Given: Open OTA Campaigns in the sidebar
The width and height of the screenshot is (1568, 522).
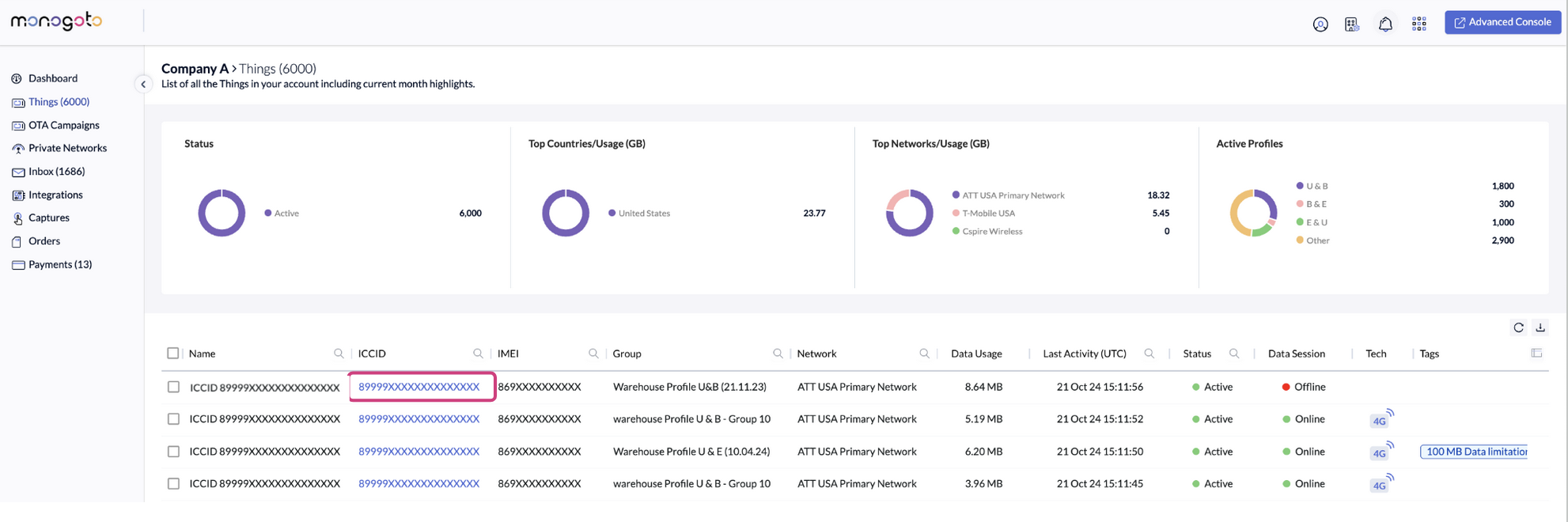Looking at the screenshot, I should [x=63, y=125].
